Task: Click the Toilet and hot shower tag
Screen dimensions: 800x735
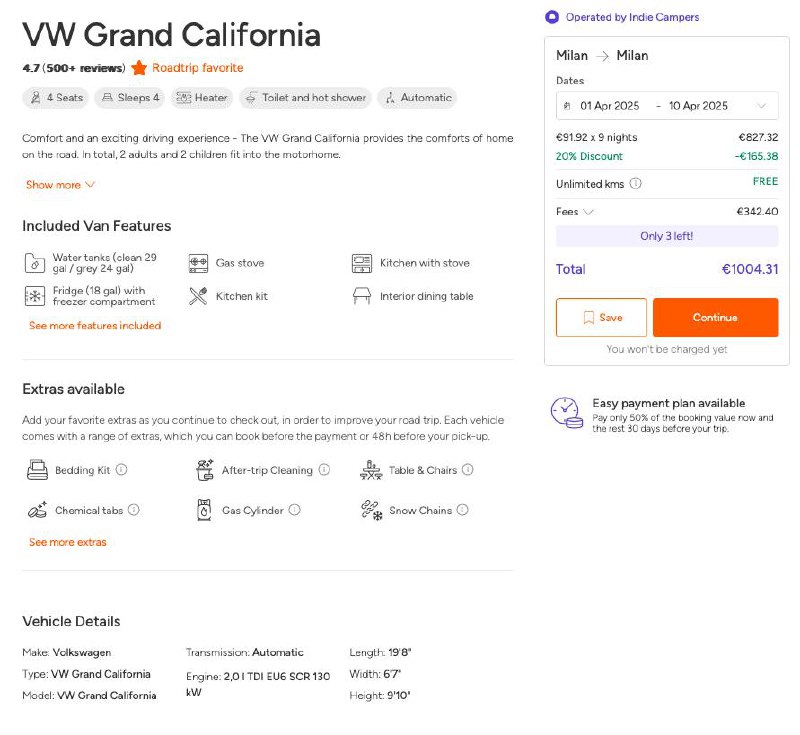Action: 306,97
